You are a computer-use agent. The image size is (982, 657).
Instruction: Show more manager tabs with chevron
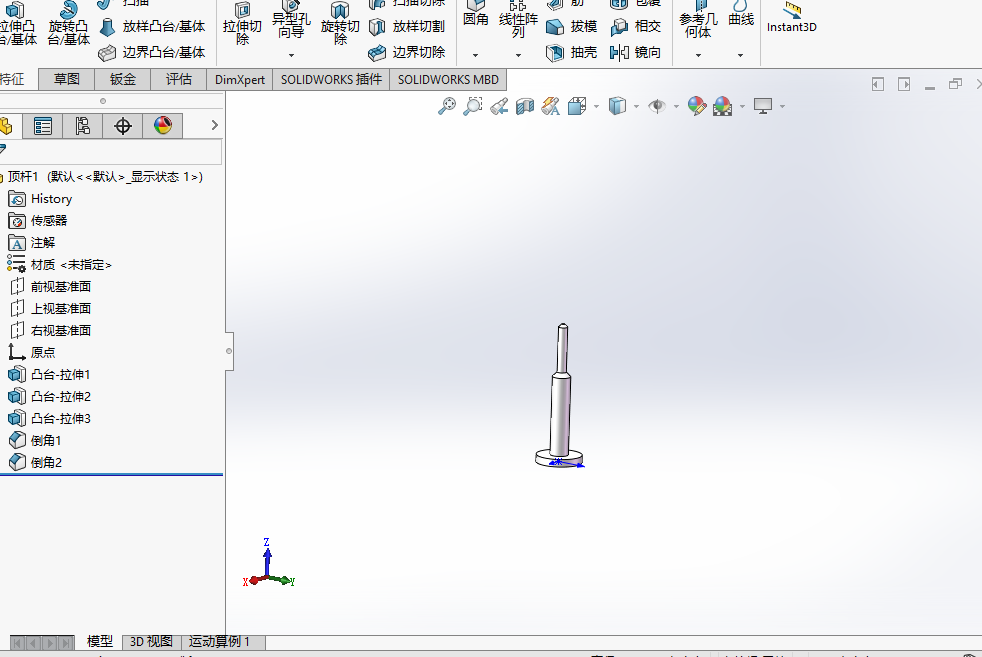tap(215, 125)
